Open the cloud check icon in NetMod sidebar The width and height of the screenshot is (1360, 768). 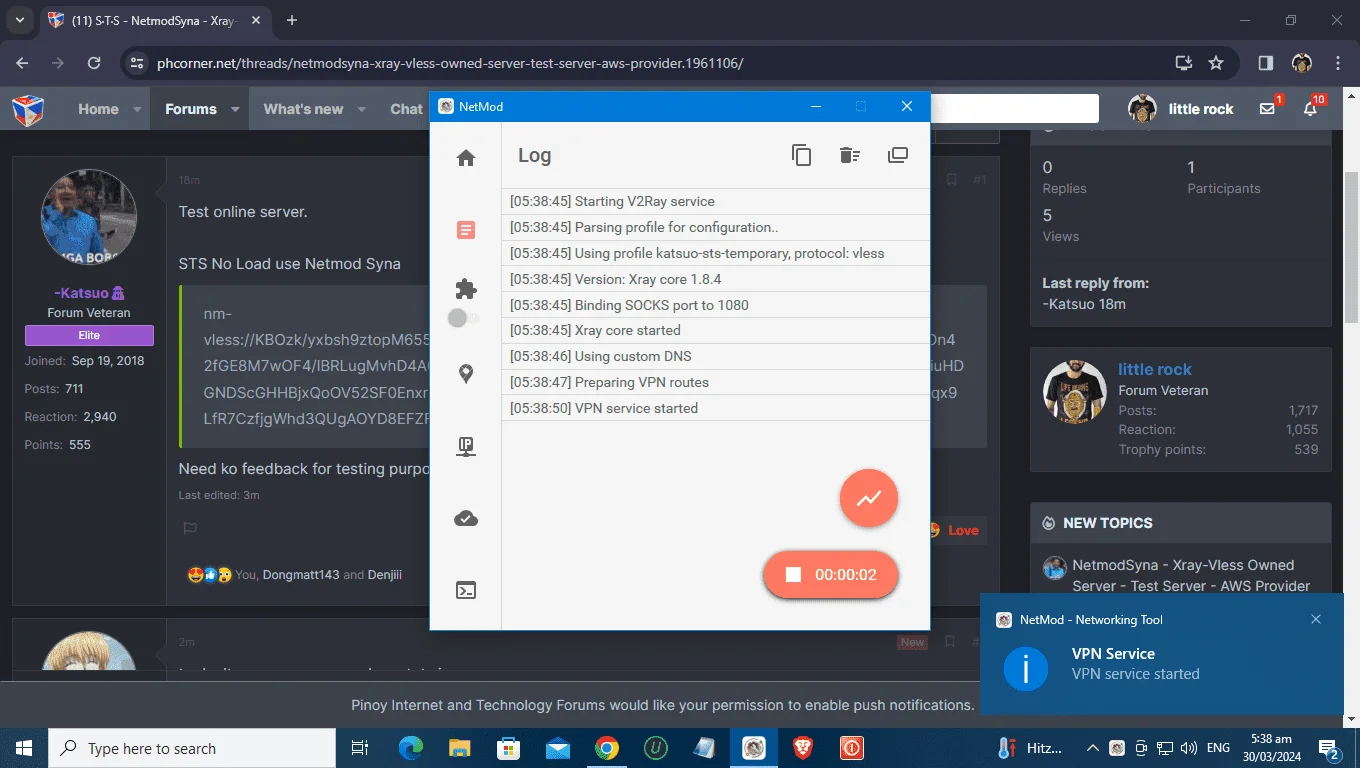(466, 518)
